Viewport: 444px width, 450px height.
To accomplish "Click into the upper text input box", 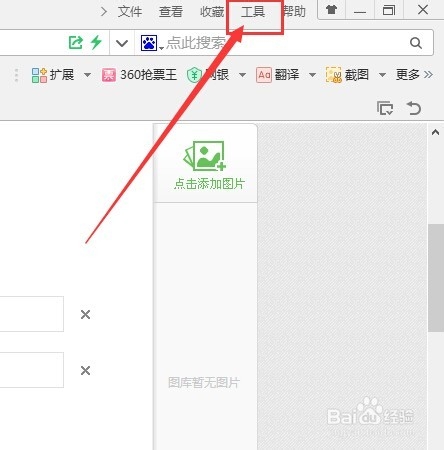I will (x=32, y=314).
